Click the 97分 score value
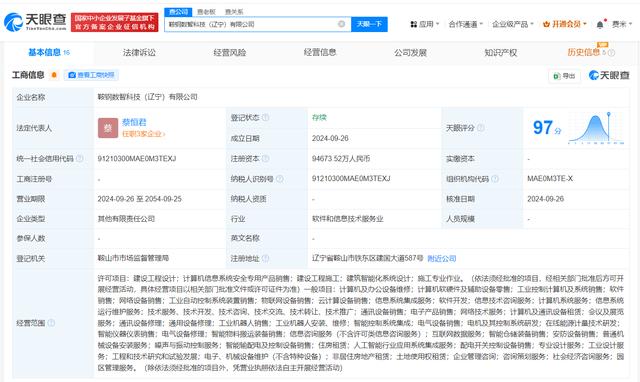Image resolution: width=640 pixels, height=382 pixels. pyautogui.click(x=547, y=128)
